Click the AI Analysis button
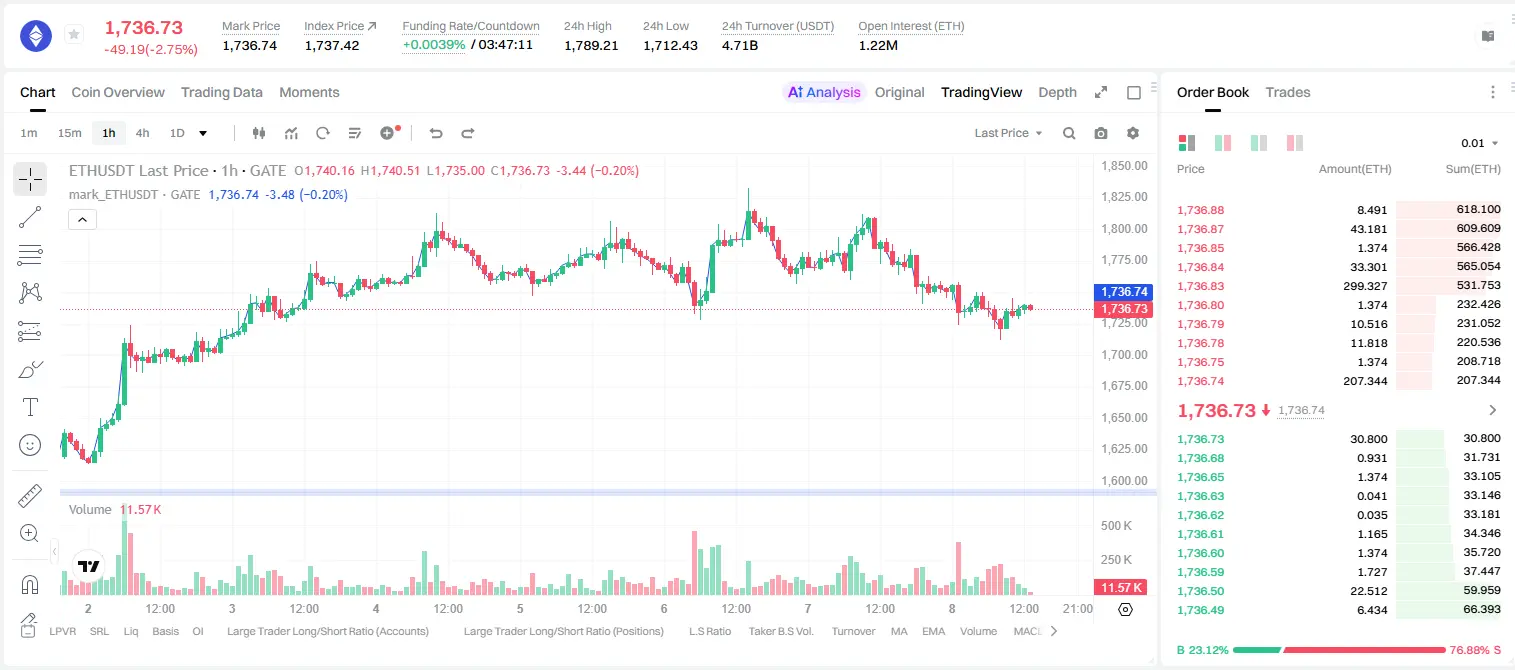 coord(823,92)
